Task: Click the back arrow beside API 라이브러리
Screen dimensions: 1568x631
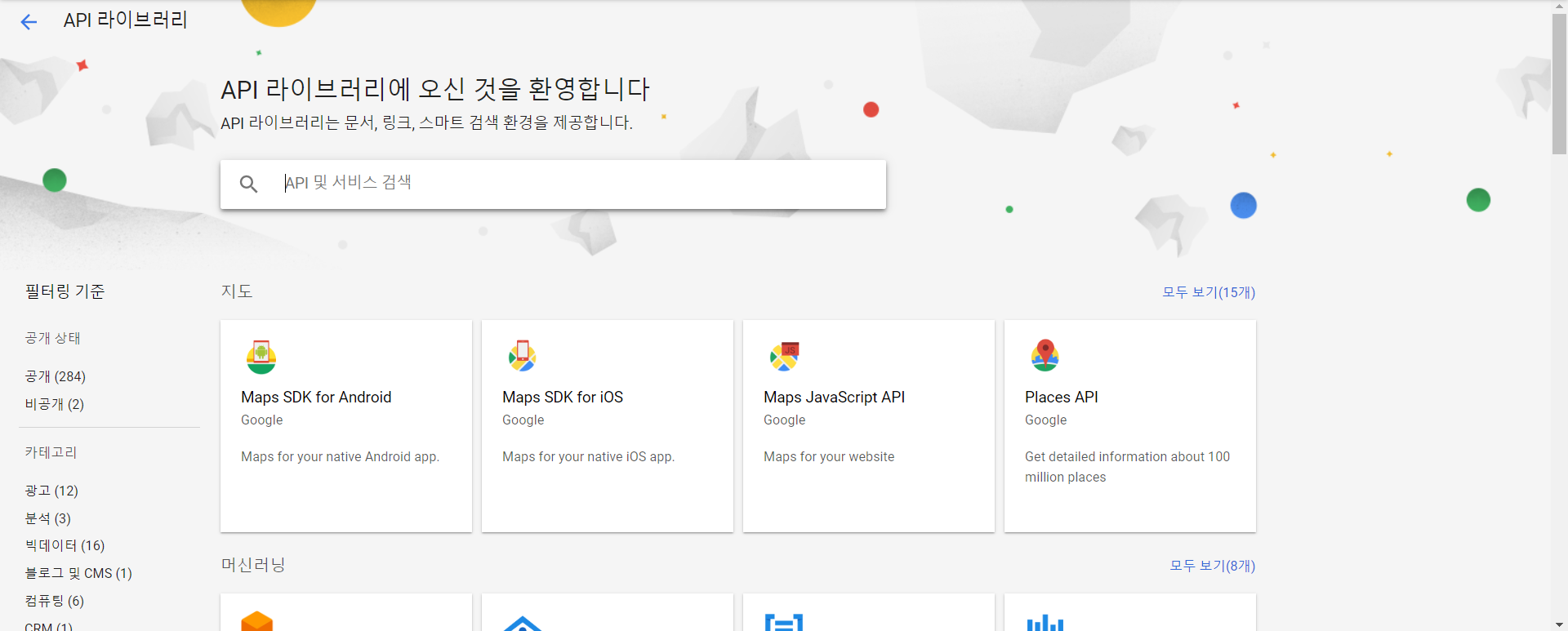Action: pyautogui.click(x=29, y=22)
